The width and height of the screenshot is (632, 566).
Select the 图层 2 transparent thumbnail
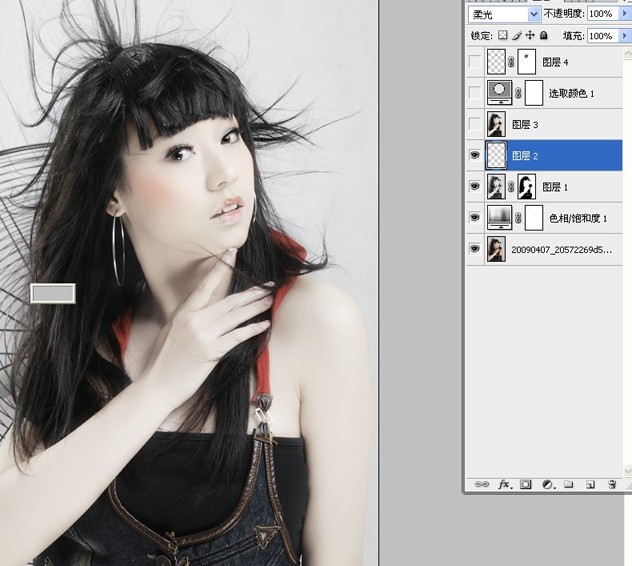click(496, 155)
